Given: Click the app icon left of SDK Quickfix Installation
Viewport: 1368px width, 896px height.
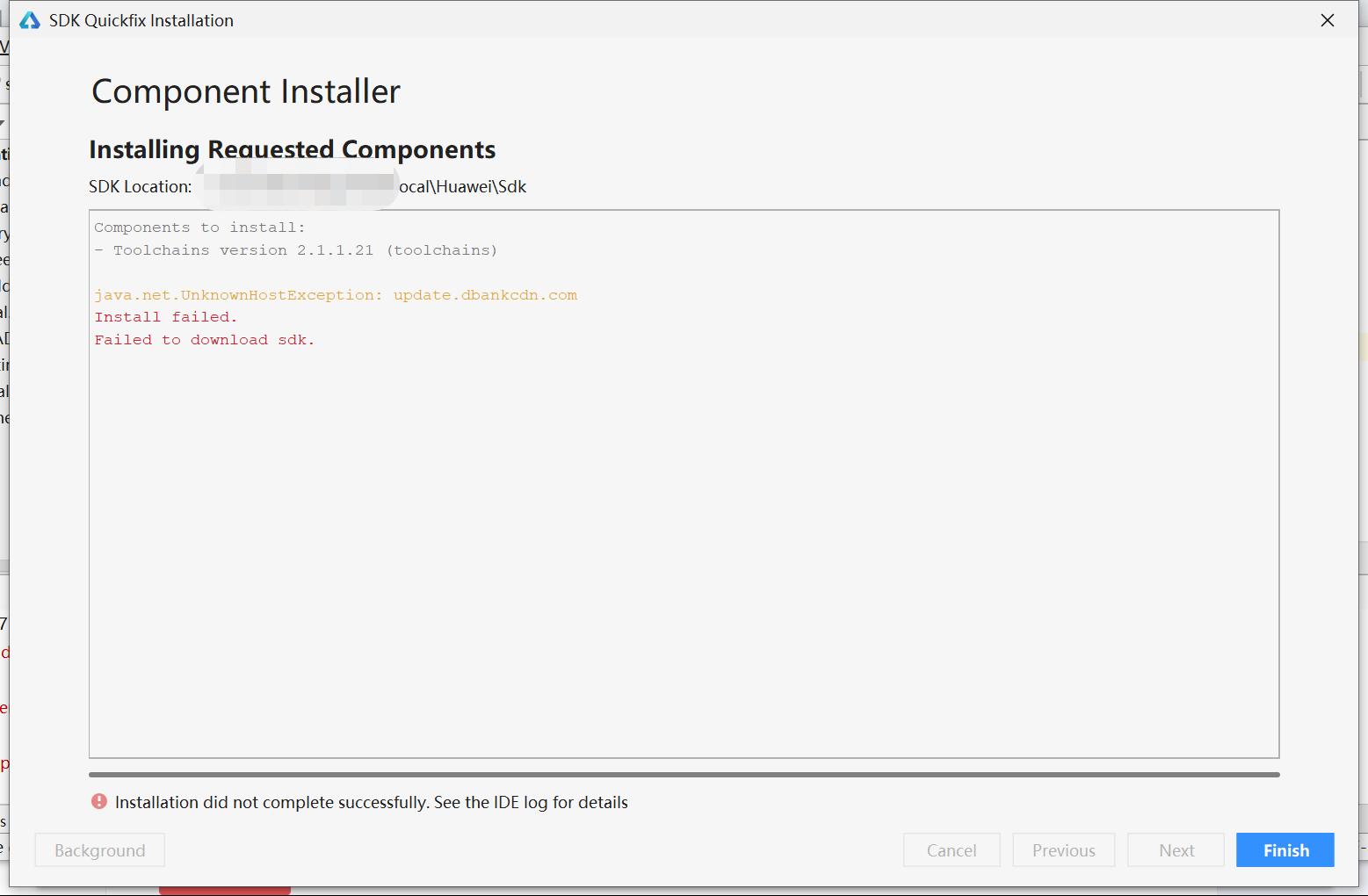Looking at the screenshot, I should click(x=29, y=19).
